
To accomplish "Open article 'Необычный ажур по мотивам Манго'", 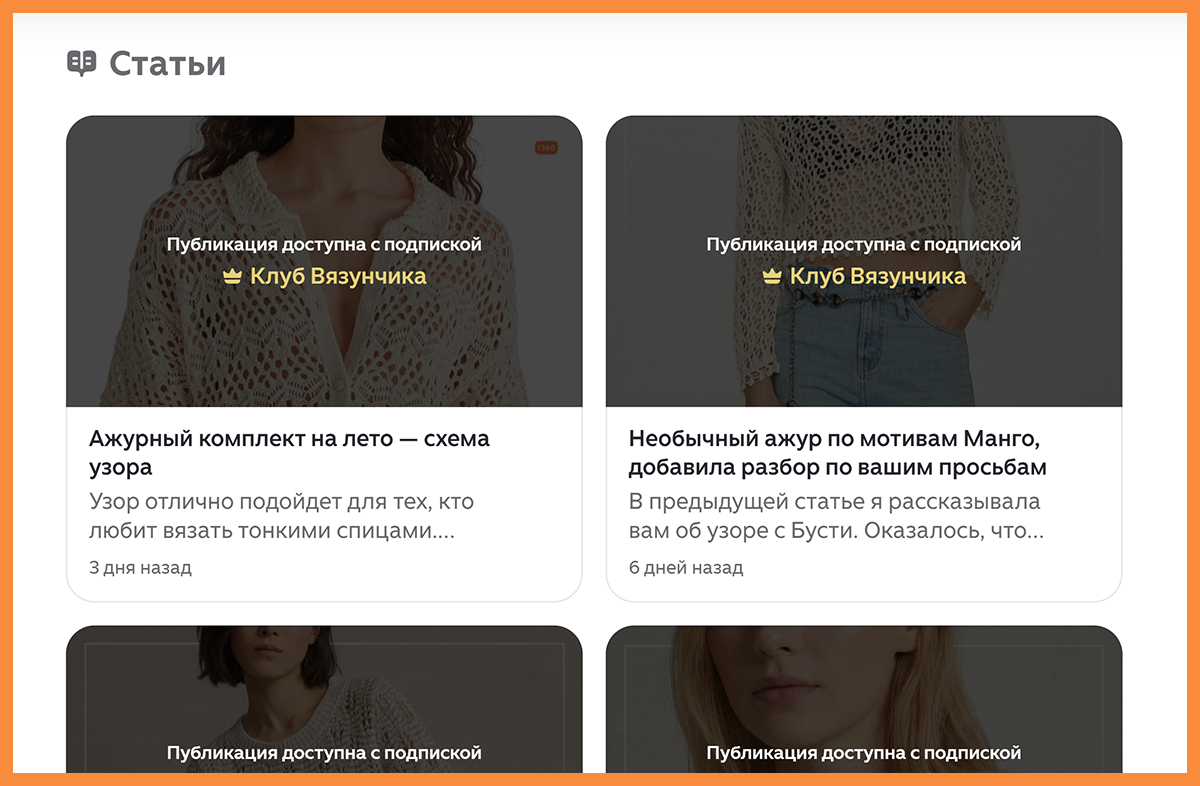I will tap(838, 452).
